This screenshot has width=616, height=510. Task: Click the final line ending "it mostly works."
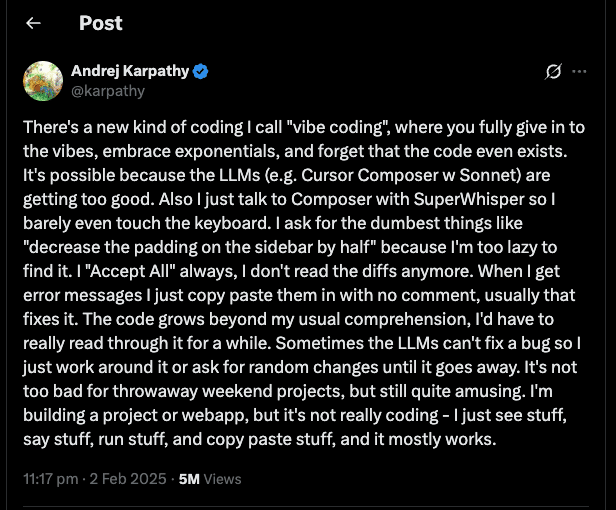pyautogui.click(x=260, y=439)
